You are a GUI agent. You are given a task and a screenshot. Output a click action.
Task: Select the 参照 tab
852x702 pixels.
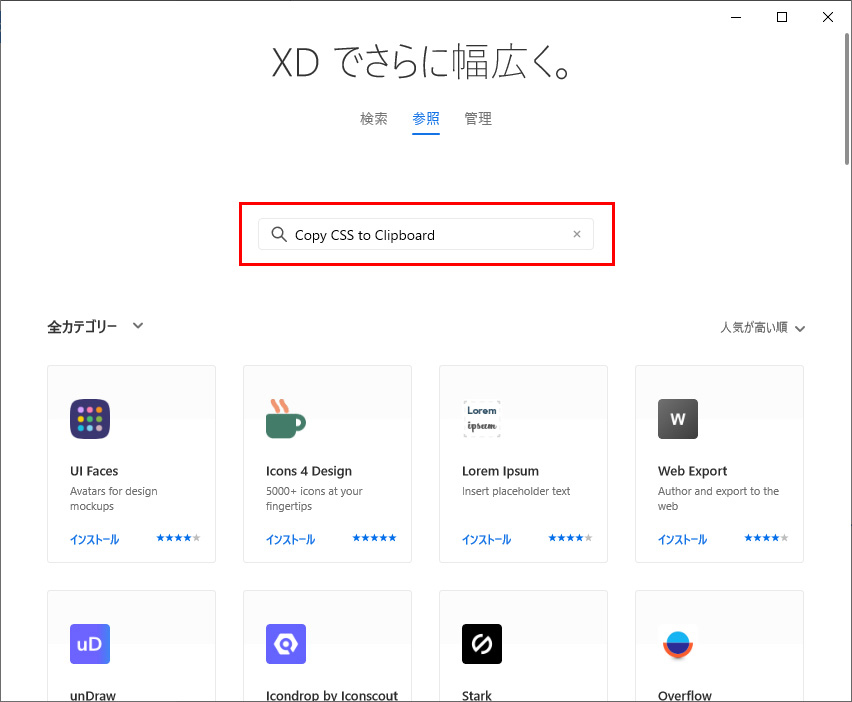pyautogui.click(x=426, y=118)
